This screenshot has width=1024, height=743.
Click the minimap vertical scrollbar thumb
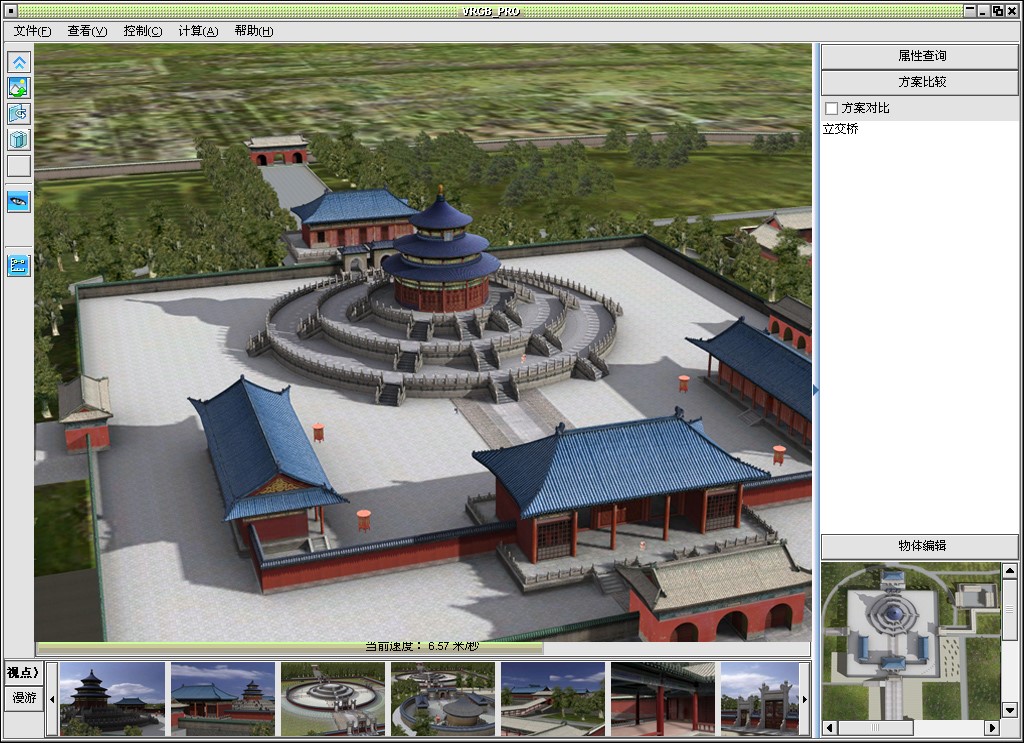click(x=1010, y=609)
